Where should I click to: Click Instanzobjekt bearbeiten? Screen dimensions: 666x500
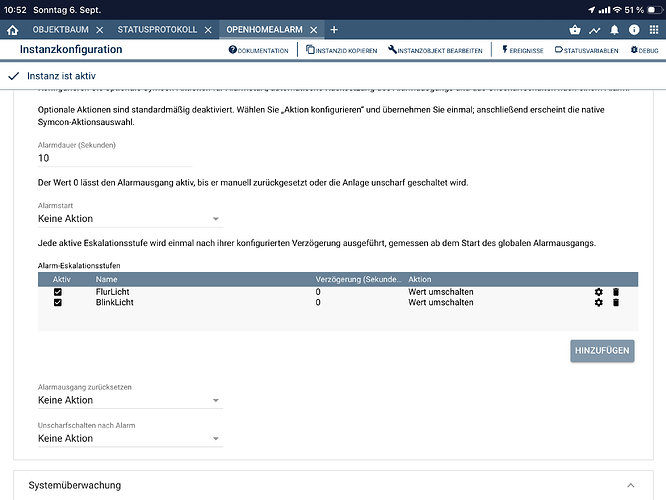click(435, 50)
